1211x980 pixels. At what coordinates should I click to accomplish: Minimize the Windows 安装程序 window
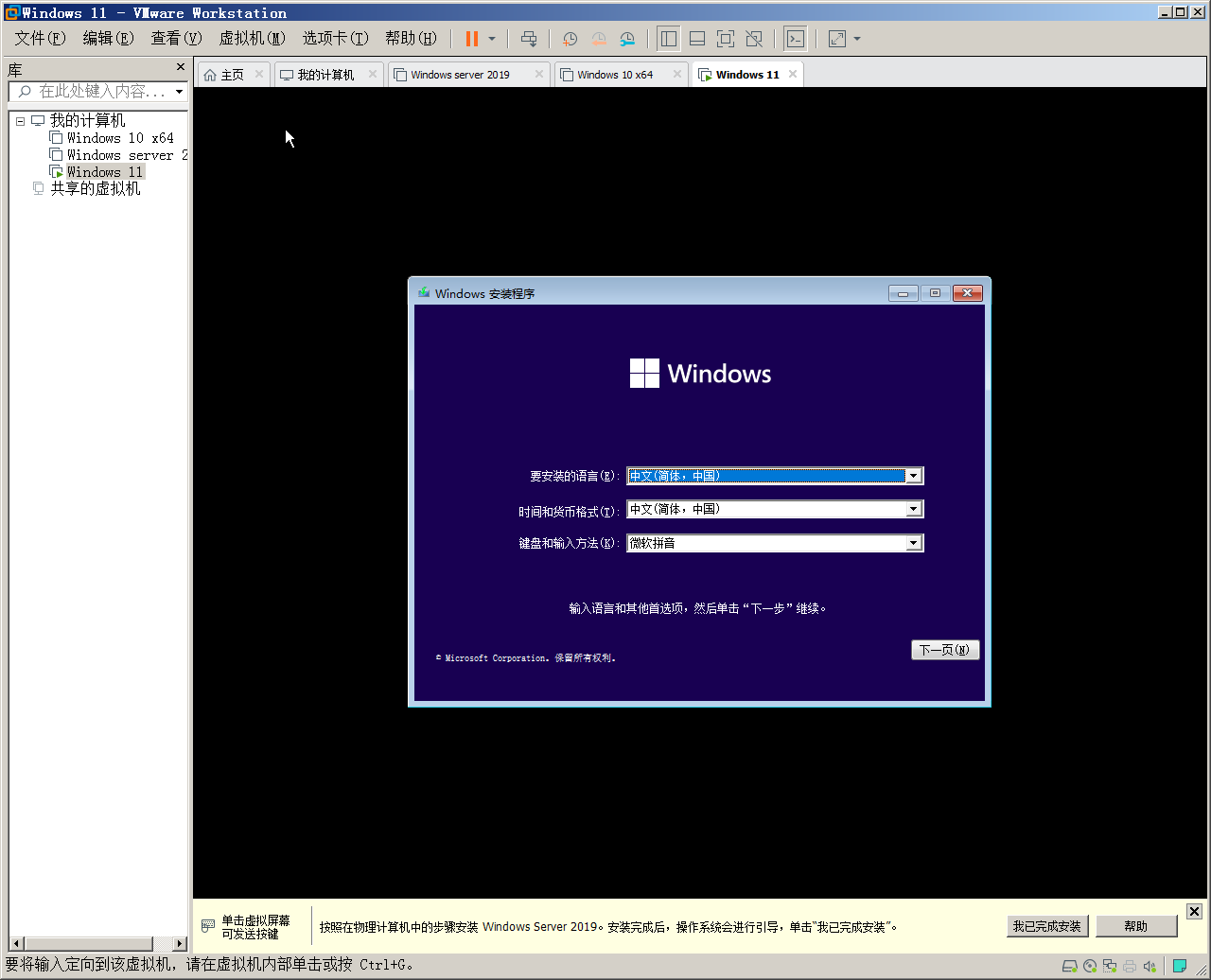coord(903,293)
